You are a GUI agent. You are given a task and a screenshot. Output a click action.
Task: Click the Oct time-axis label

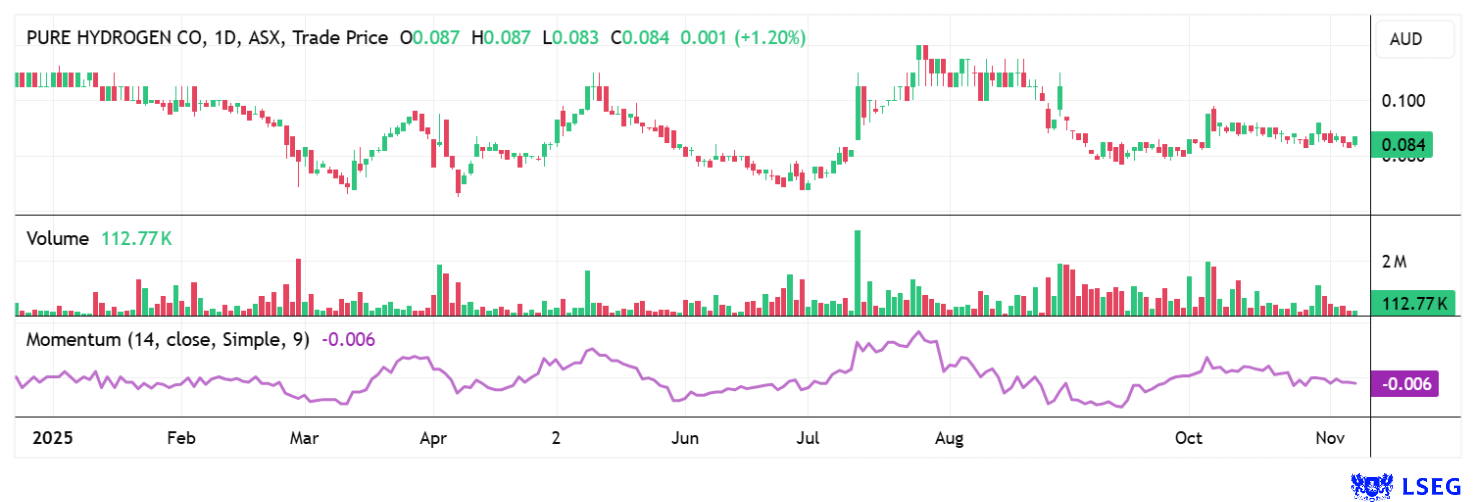[x=1188, y=439]
